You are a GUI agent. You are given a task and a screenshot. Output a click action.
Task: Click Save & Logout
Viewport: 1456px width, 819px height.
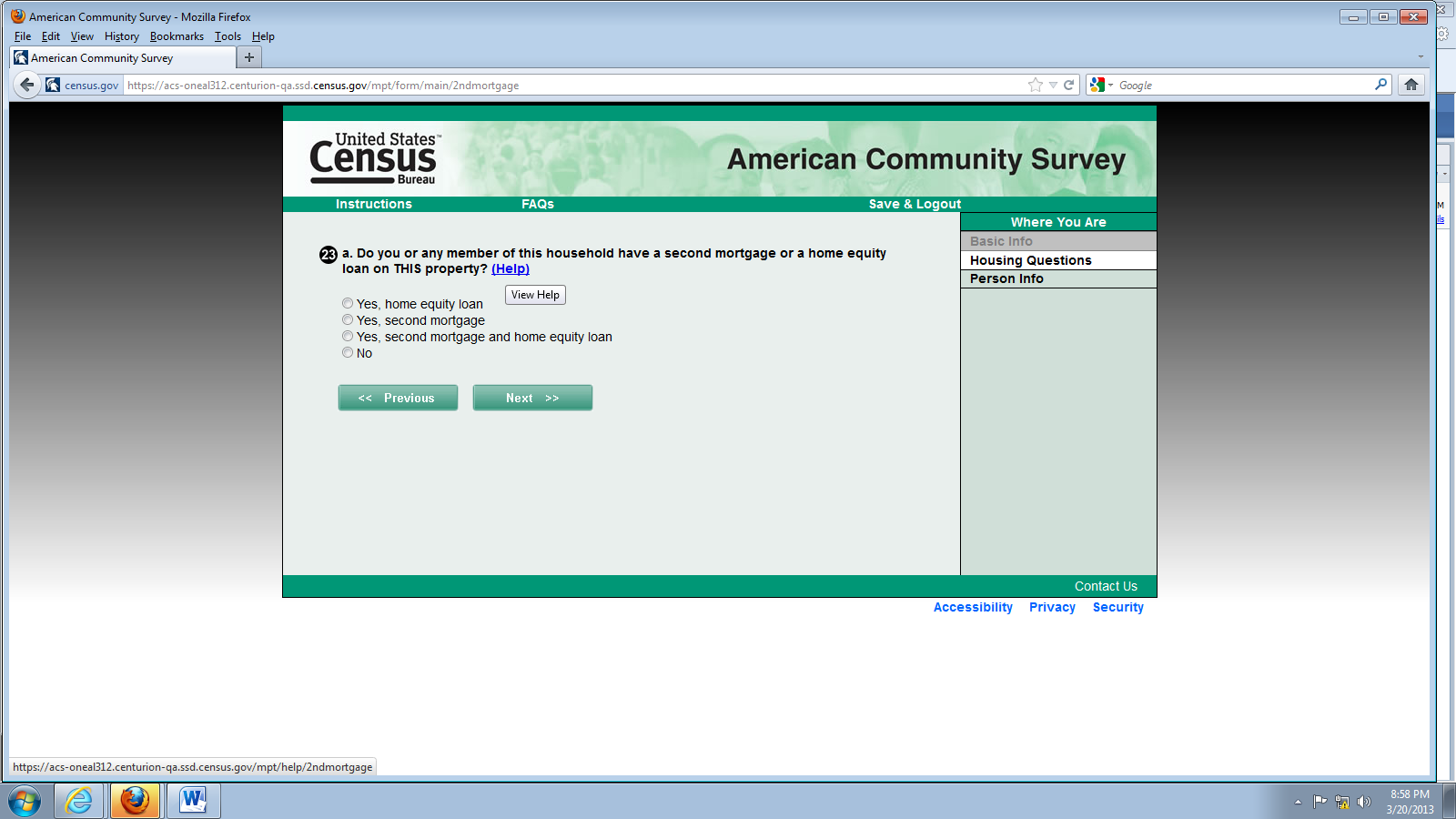[x=915, y=204]
